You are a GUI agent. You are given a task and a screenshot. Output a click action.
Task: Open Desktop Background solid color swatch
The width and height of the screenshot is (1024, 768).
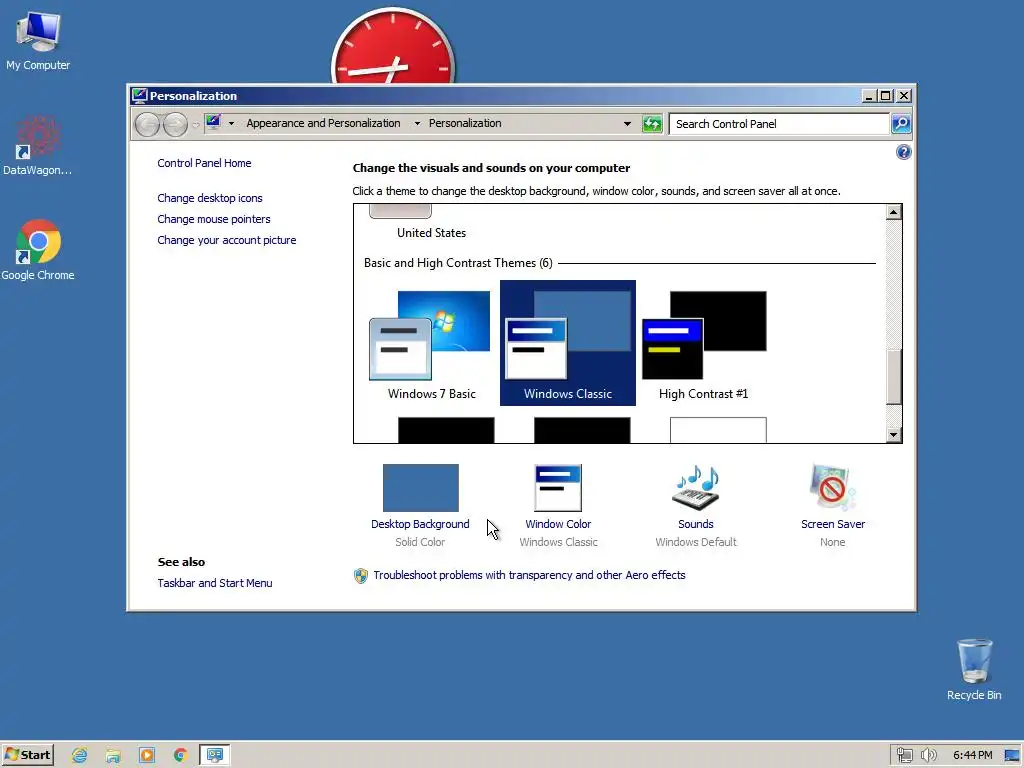point(421,488)
